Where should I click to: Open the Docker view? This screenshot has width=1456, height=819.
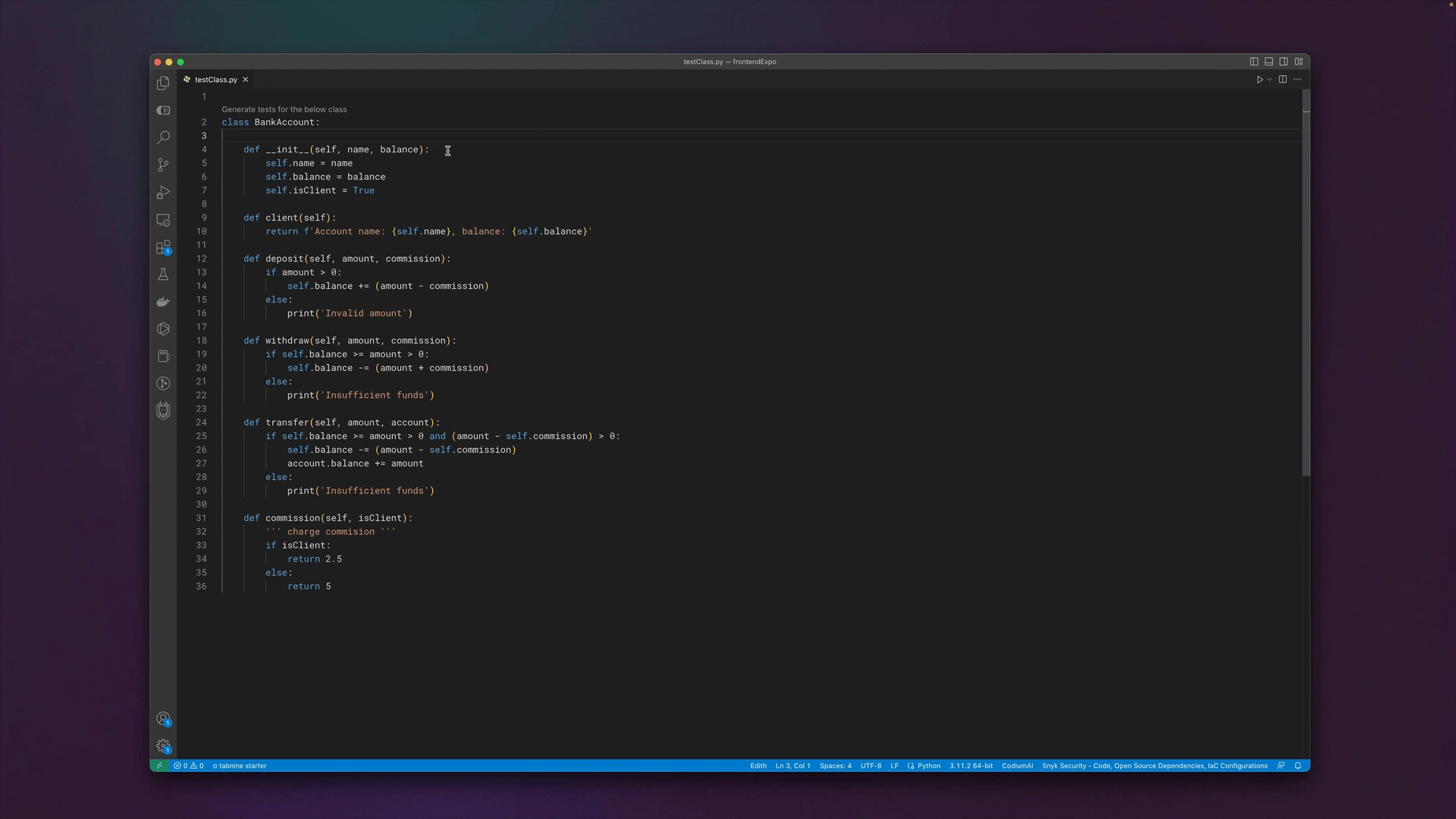coord(163,302)
